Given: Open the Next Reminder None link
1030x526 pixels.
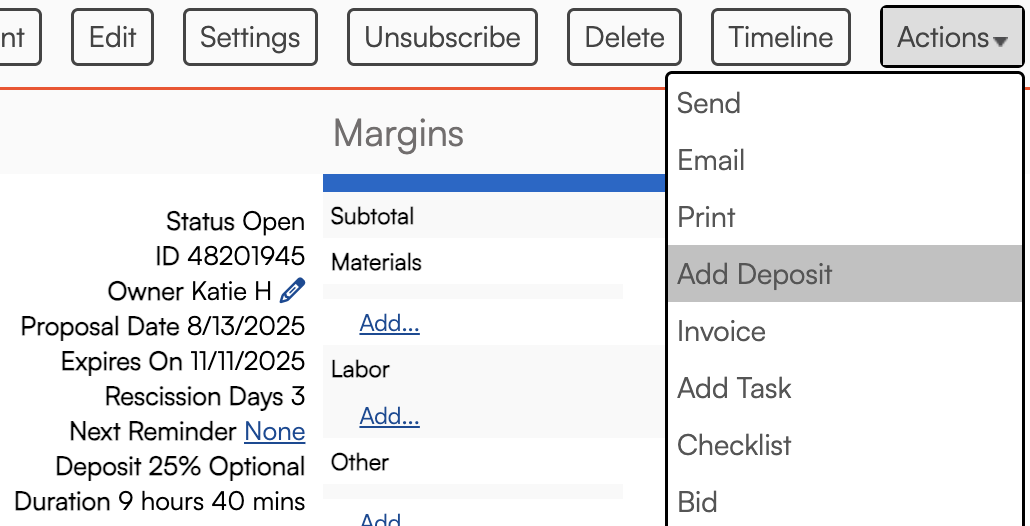Looking at the screenshot, I should coord(274,432).
